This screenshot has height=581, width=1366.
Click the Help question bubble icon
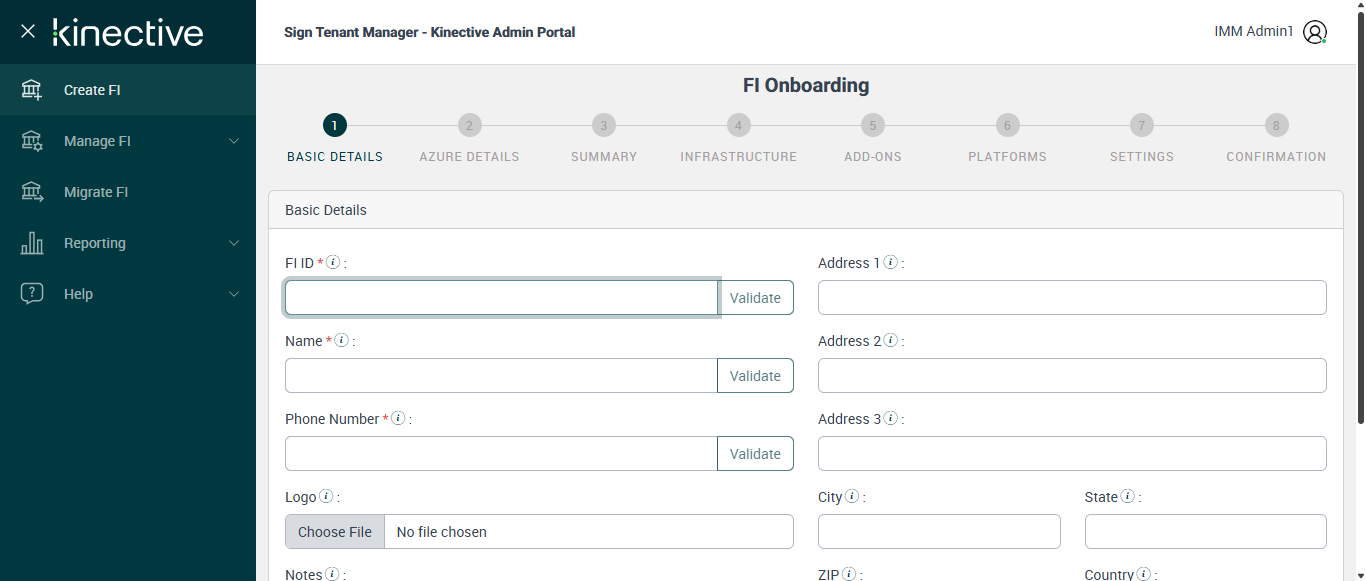32,294
